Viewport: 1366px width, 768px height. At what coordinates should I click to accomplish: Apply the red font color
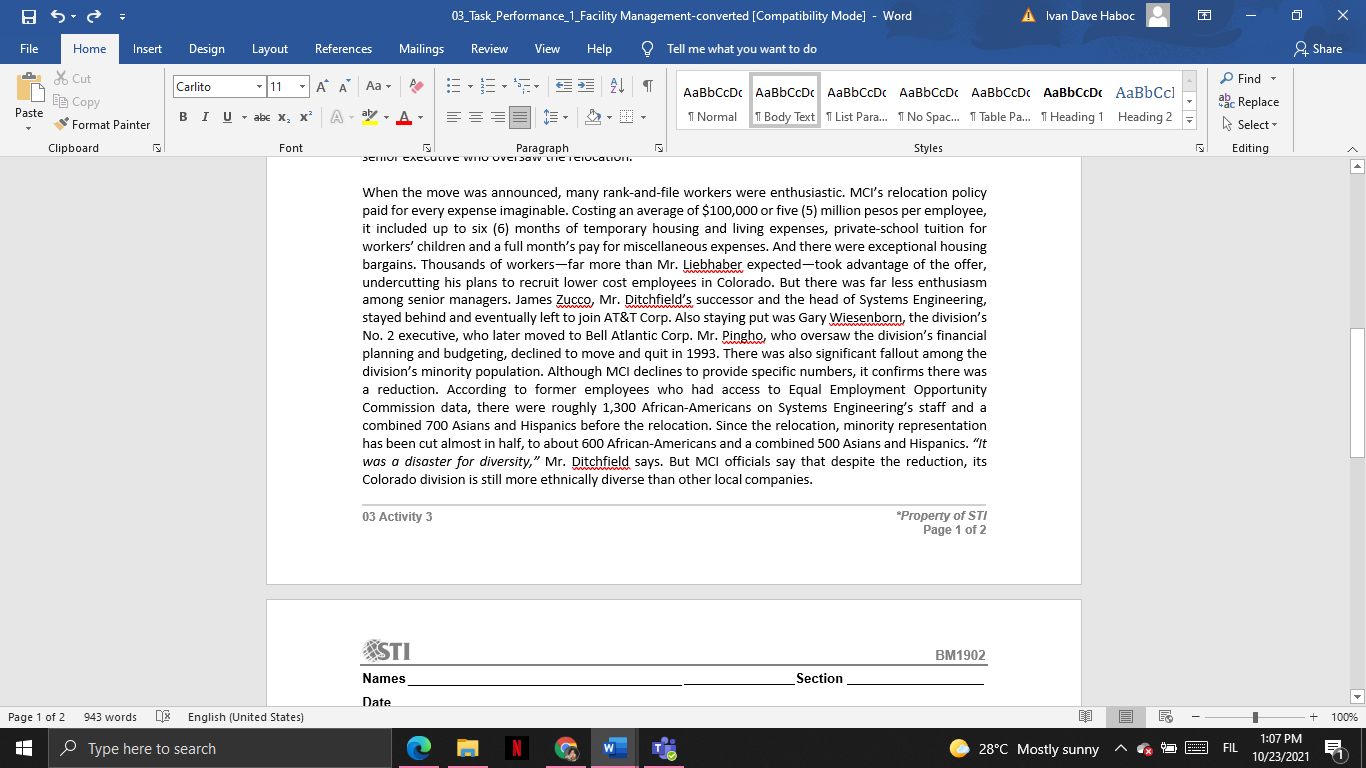[404, 117]
